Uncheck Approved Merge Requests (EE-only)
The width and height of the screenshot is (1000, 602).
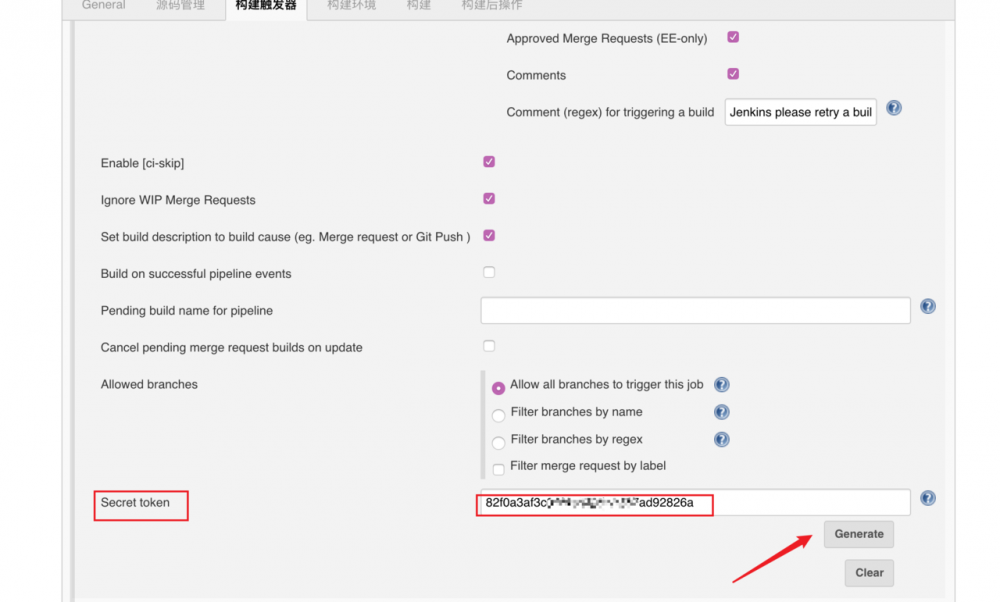733,36
